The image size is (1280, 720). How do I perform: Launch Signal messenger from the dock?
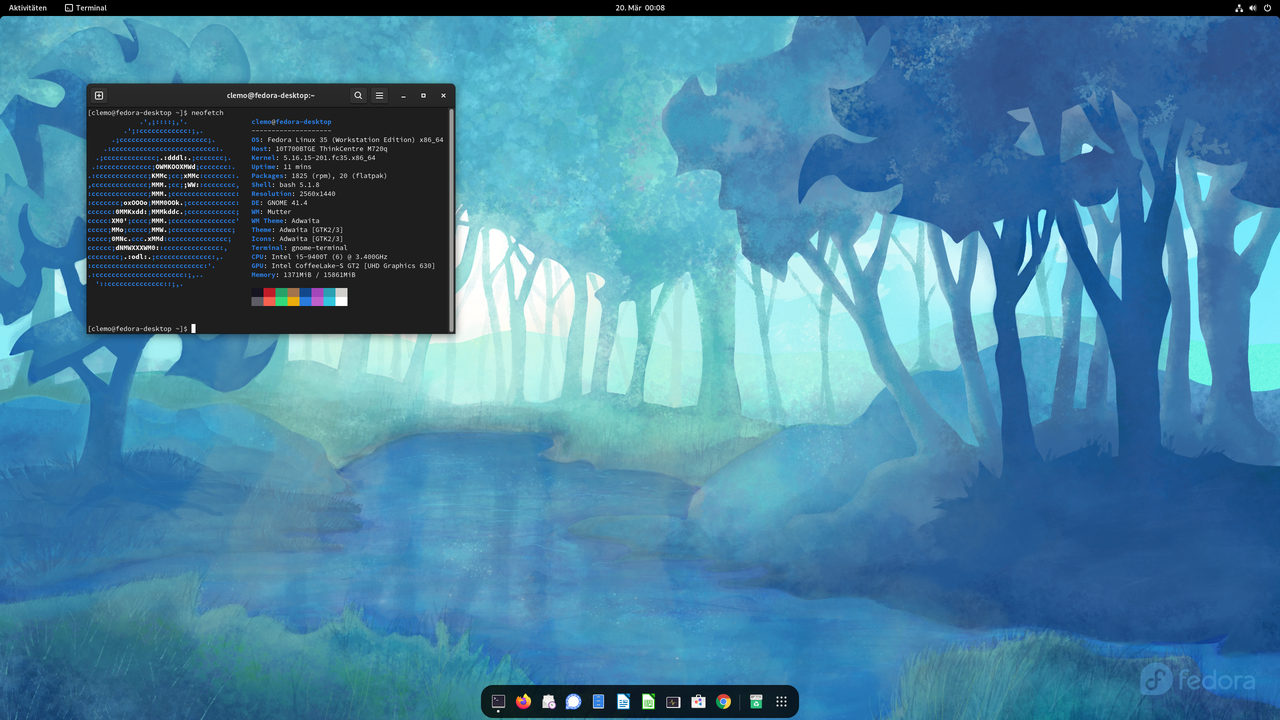573,701
